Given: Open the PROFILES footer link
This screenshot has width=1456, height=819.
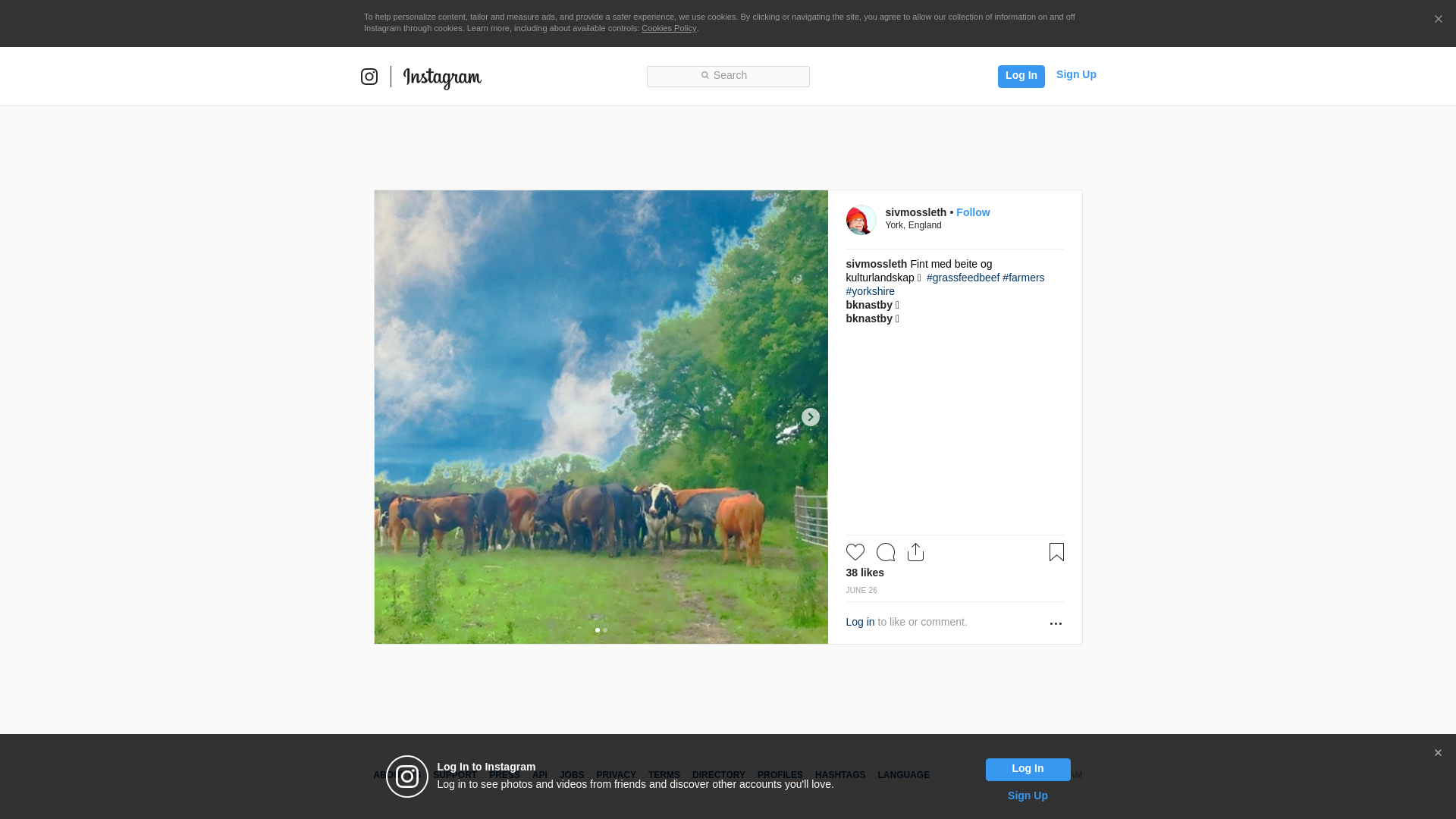Looking at the screenshot, I should point(780,775).
